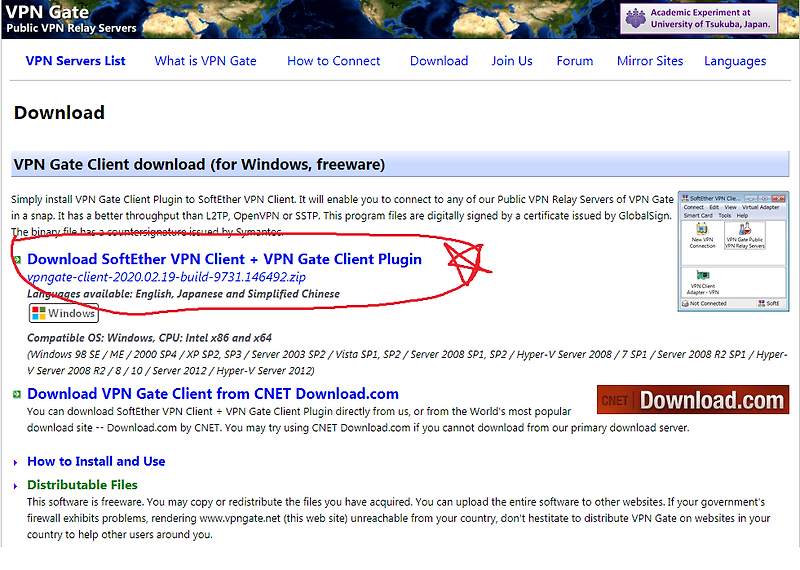Open How to Install and Use link
The width and height of the screenshot is (800, 570).
click(x=96, y=461)
